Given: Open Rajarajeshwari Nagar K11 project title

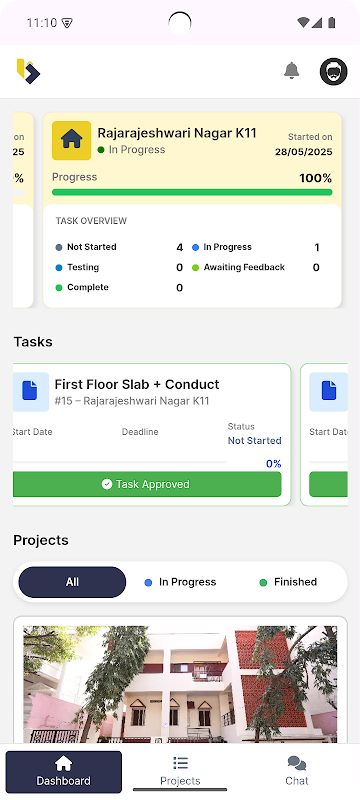Looking at the screenshot, I should coord(177,133).
